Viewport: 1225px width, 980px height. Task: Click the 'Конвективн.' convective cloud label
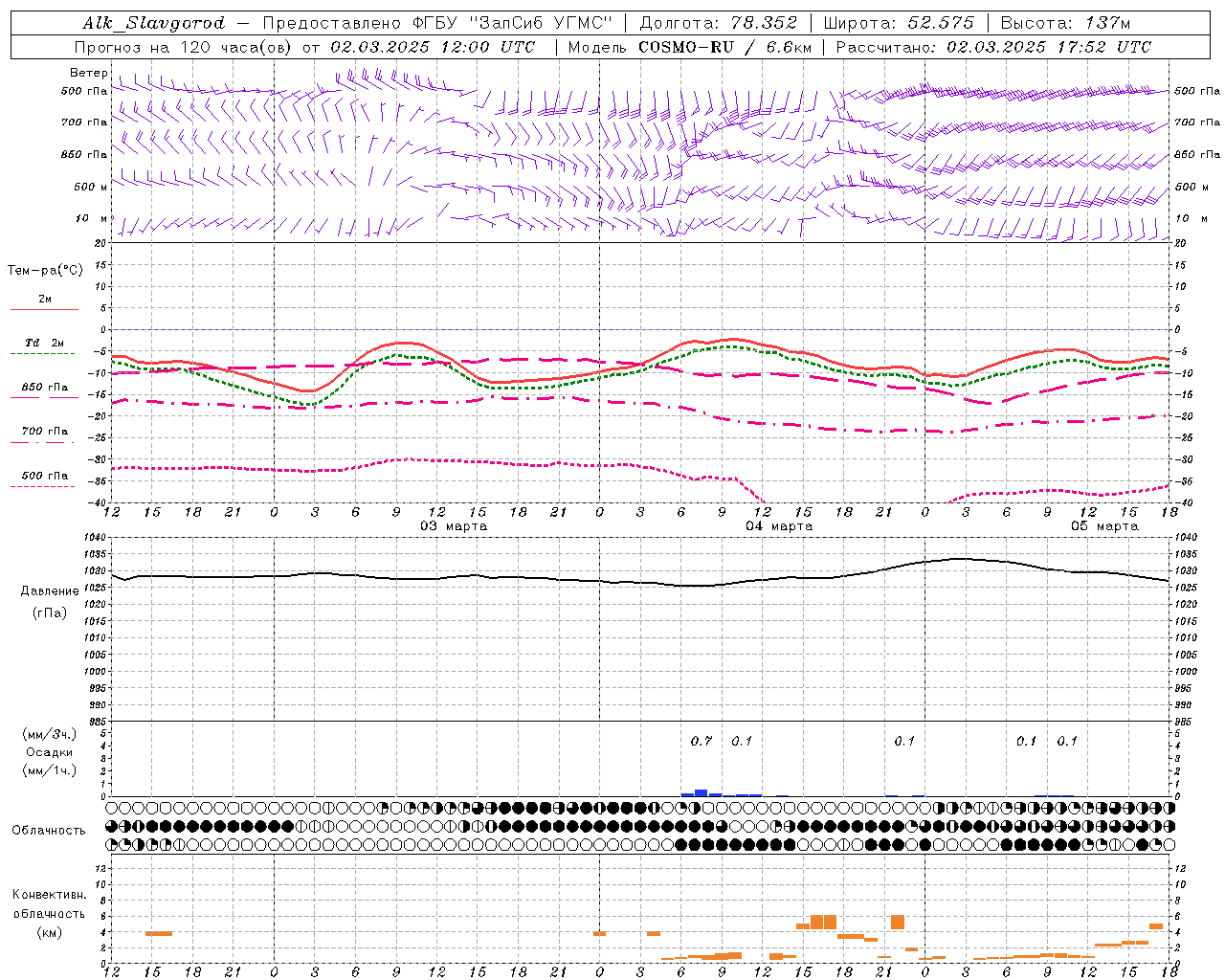point(50,895)
